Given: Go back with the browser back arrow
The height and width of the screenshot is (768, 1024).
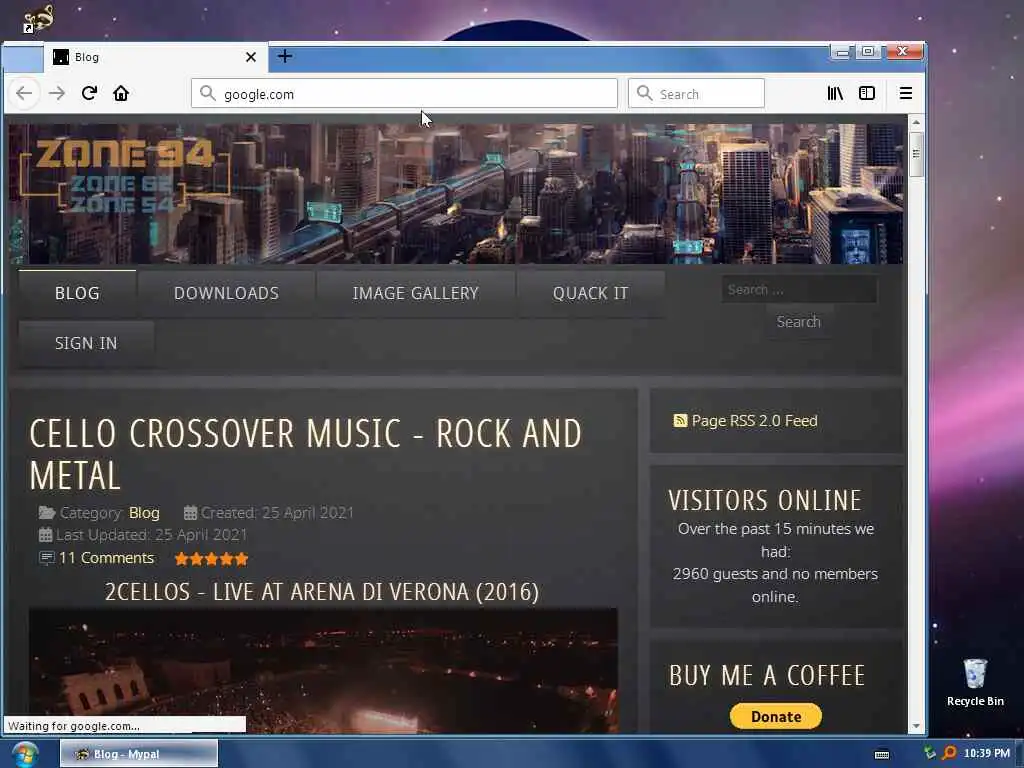Looking at the screenshot, I should (x=24, y=93).
